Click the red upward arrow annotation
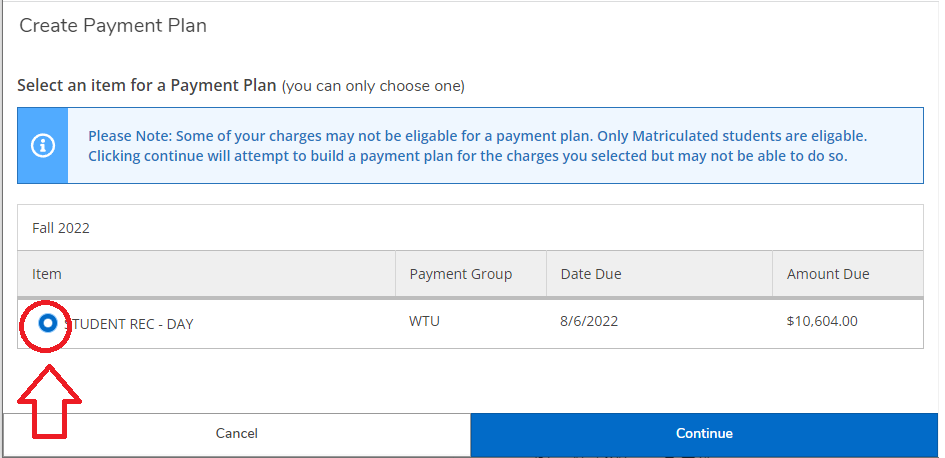 (x=49, y=402)
